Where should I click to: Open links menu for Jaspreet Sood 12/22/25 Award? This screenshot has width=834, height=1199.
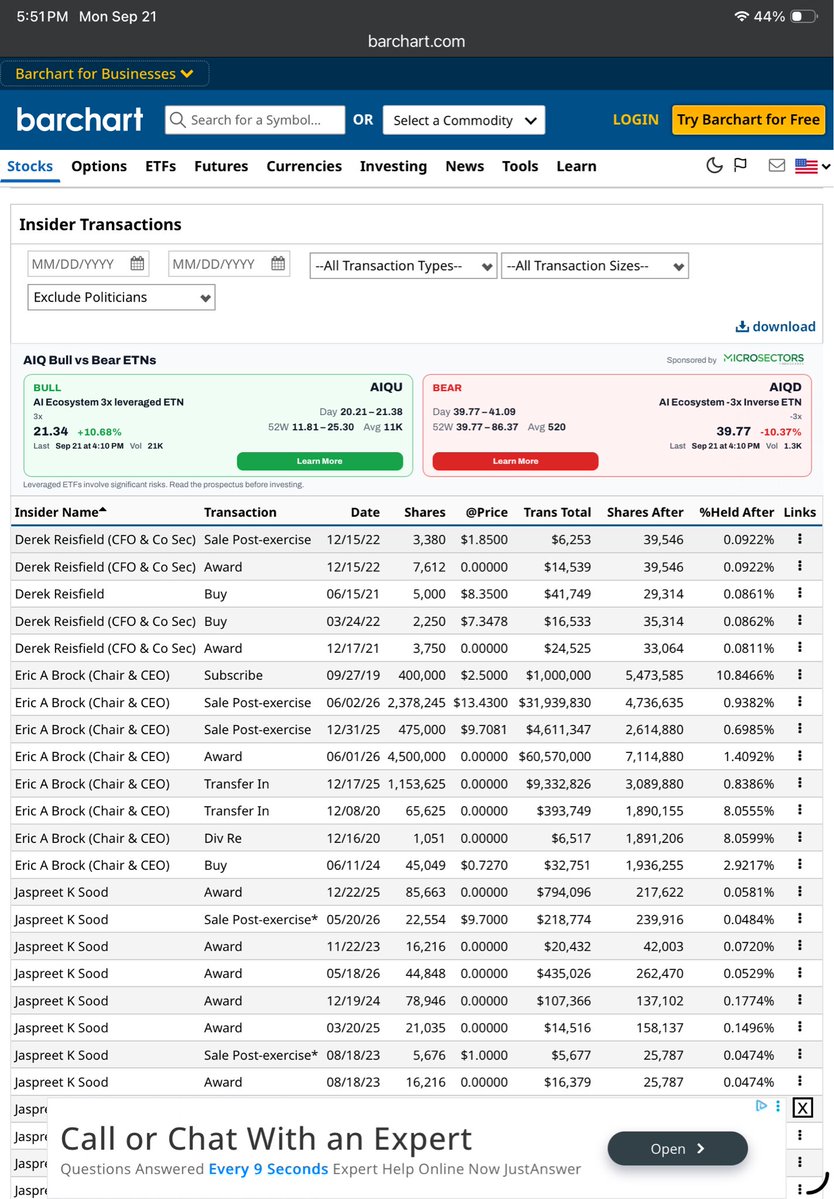800,892
